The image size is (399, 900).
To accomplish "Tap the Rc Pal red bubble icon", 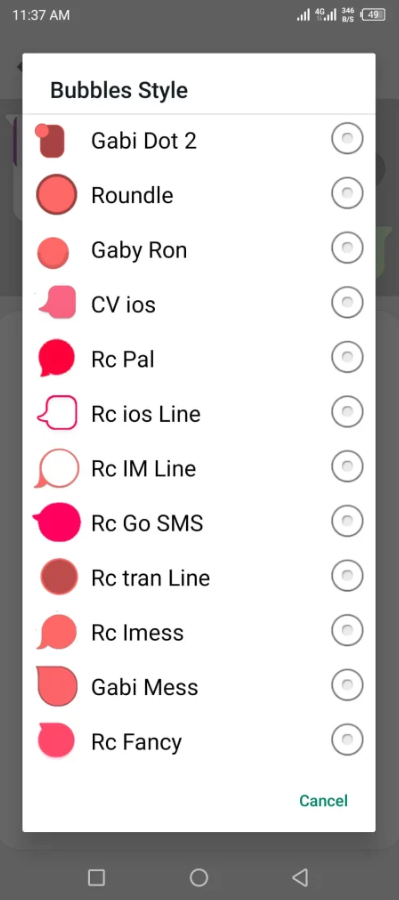I will pos(56,358).
